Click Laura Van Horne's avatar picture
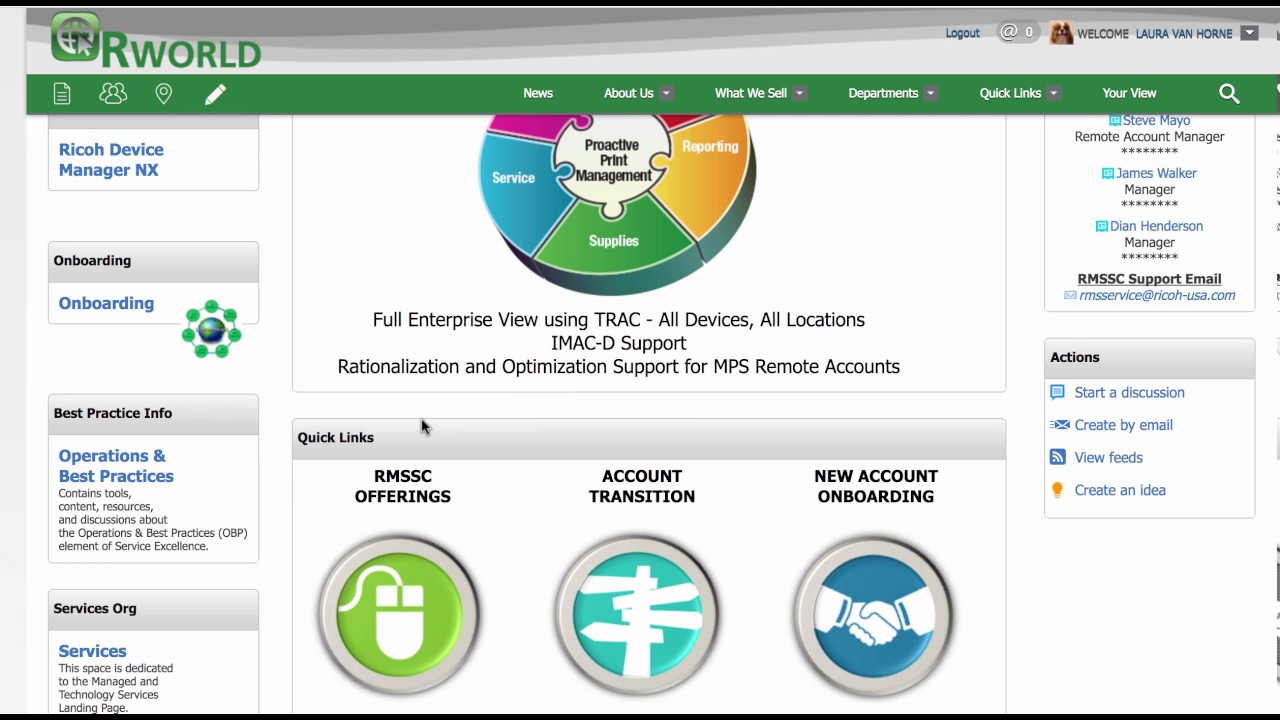The image size is (1280, 720). point(1061,33)
